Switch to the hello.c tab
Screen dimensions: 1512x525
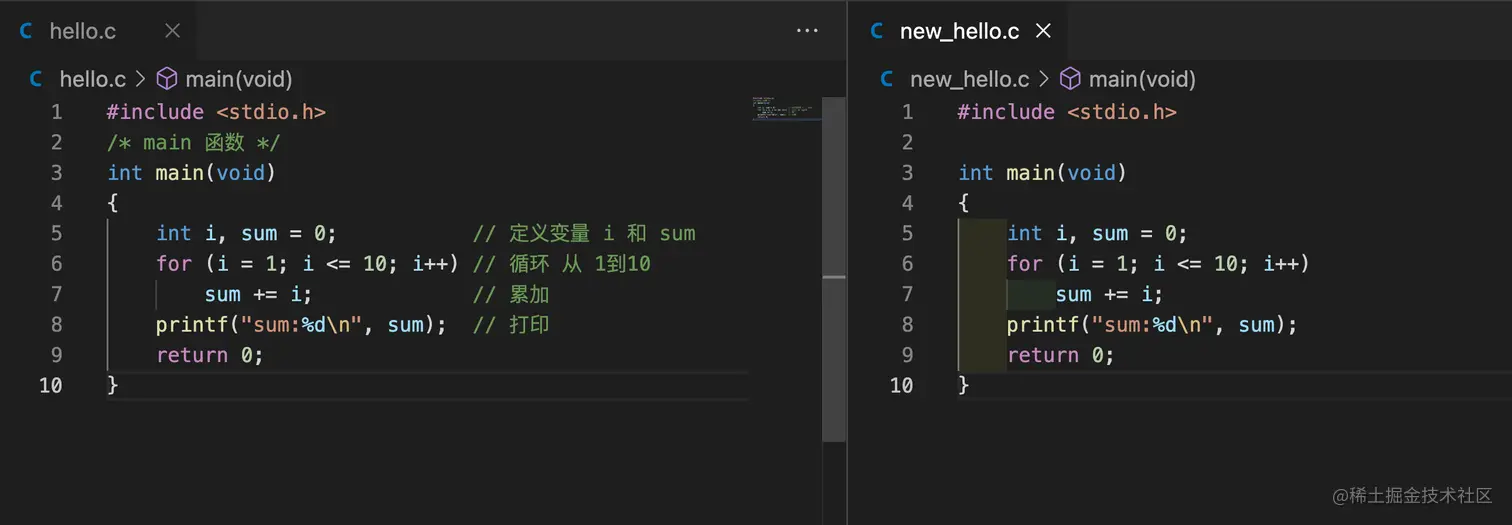pyautogui.click(x=98, y=31)
